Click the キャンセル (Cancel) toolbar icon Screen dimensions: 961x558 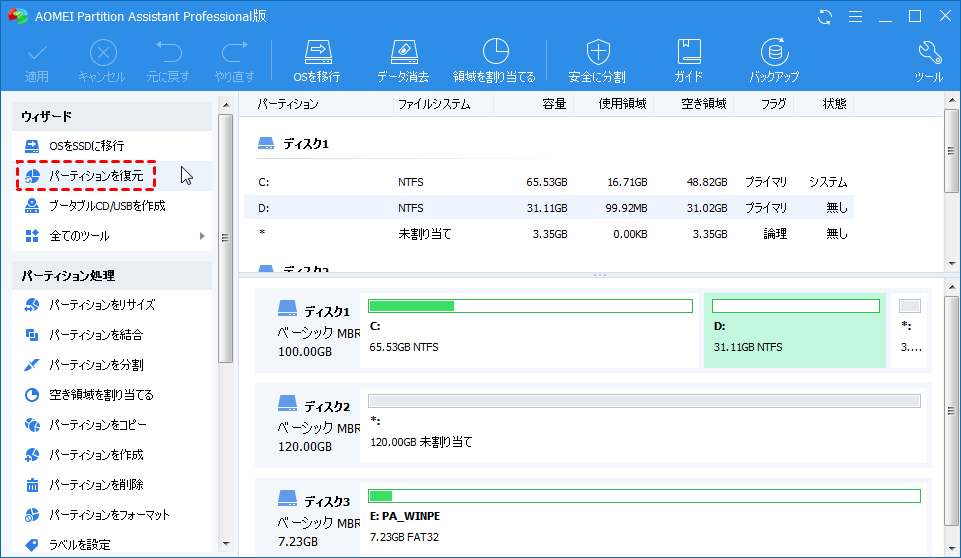[102, 61]
